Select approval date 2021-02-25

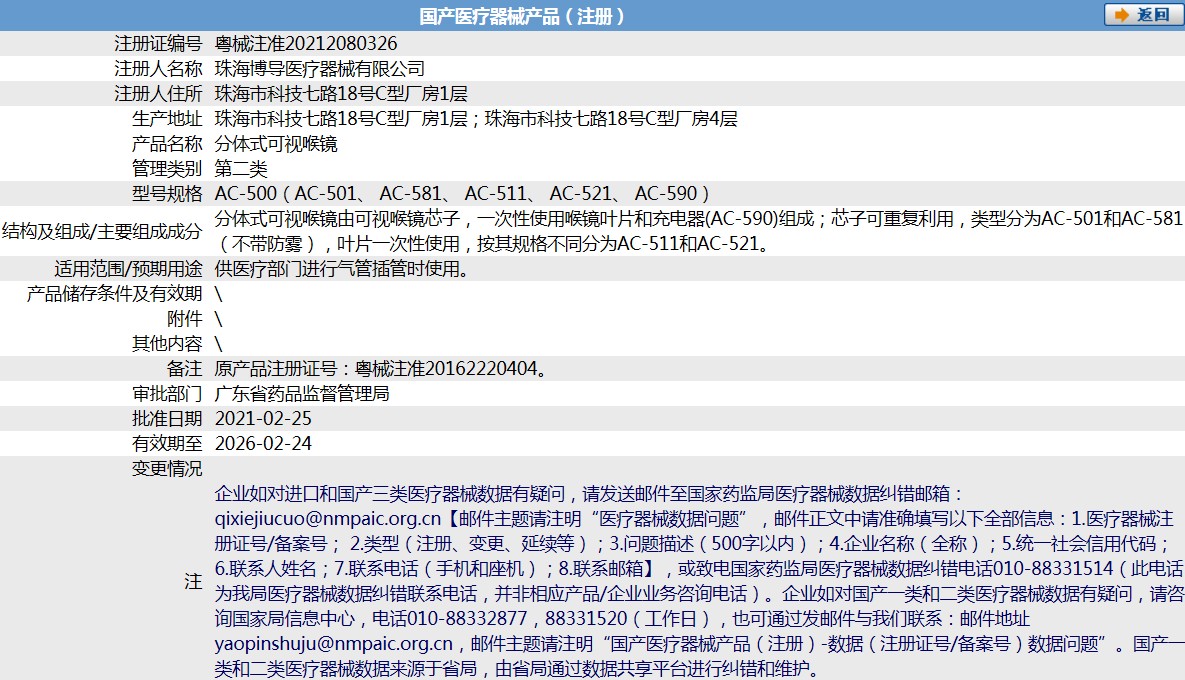263,419
